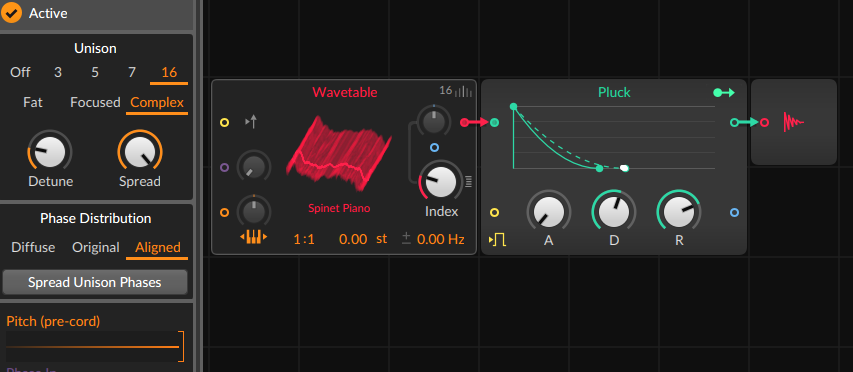Click the Index knob
Screen dimensions: 853x372
point(440,182)
